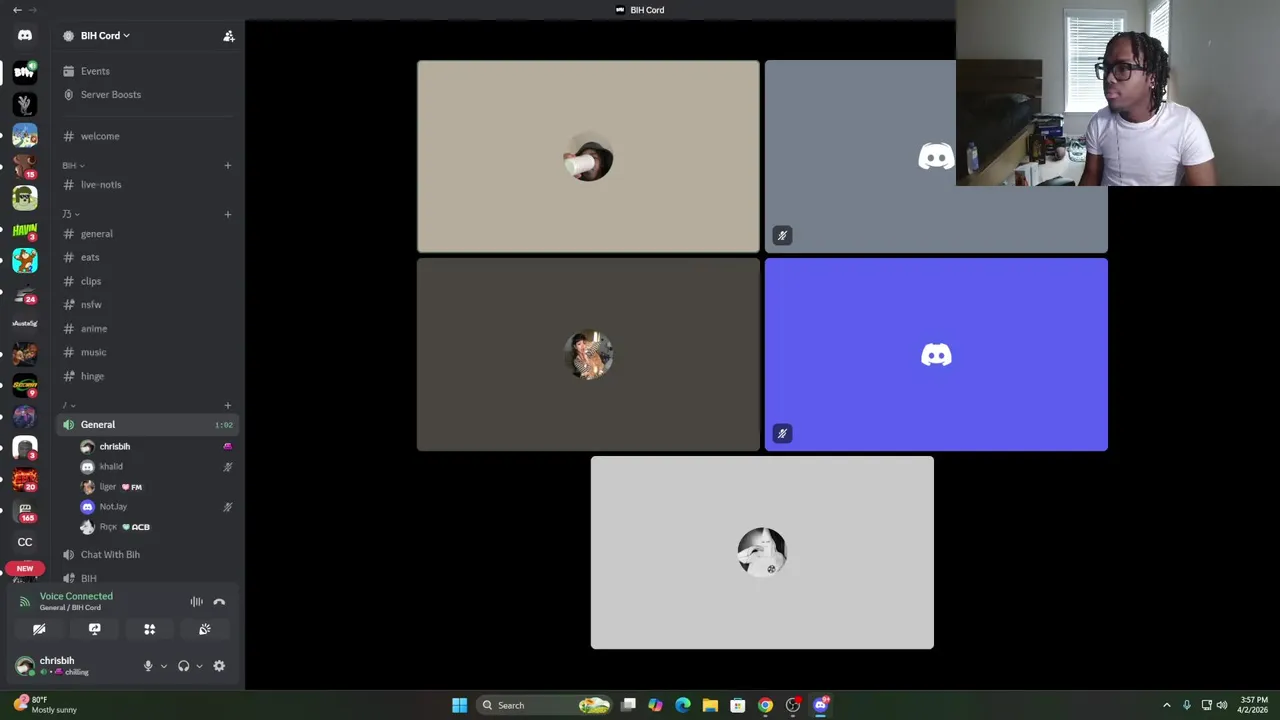Viewport: 1280px width, 720px height.
Task: Click the blue Discord-logo participant tile
Action: (x=936, y=355)
